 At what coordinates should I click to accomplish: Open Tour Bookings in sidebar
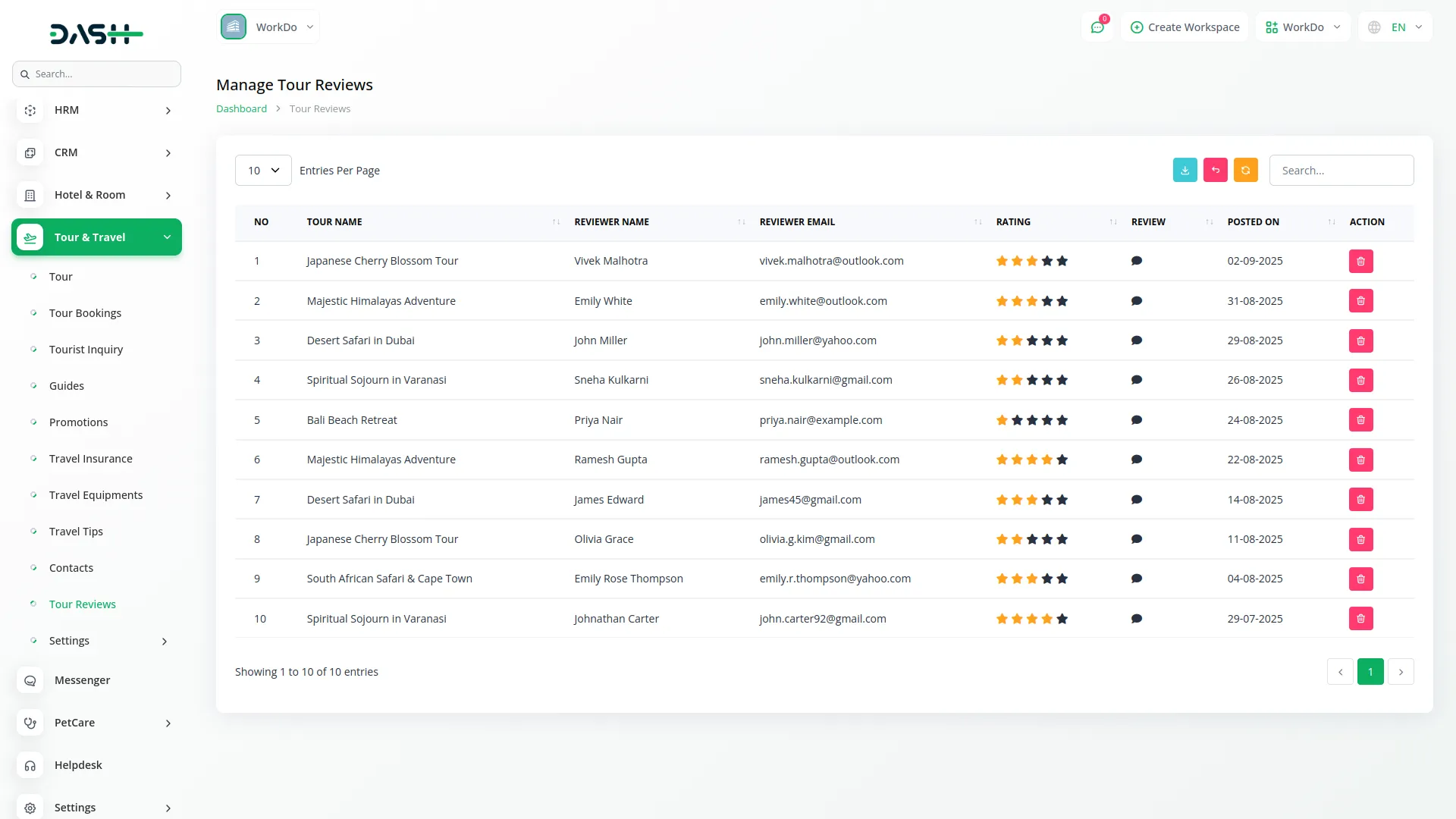pos(85,313)
